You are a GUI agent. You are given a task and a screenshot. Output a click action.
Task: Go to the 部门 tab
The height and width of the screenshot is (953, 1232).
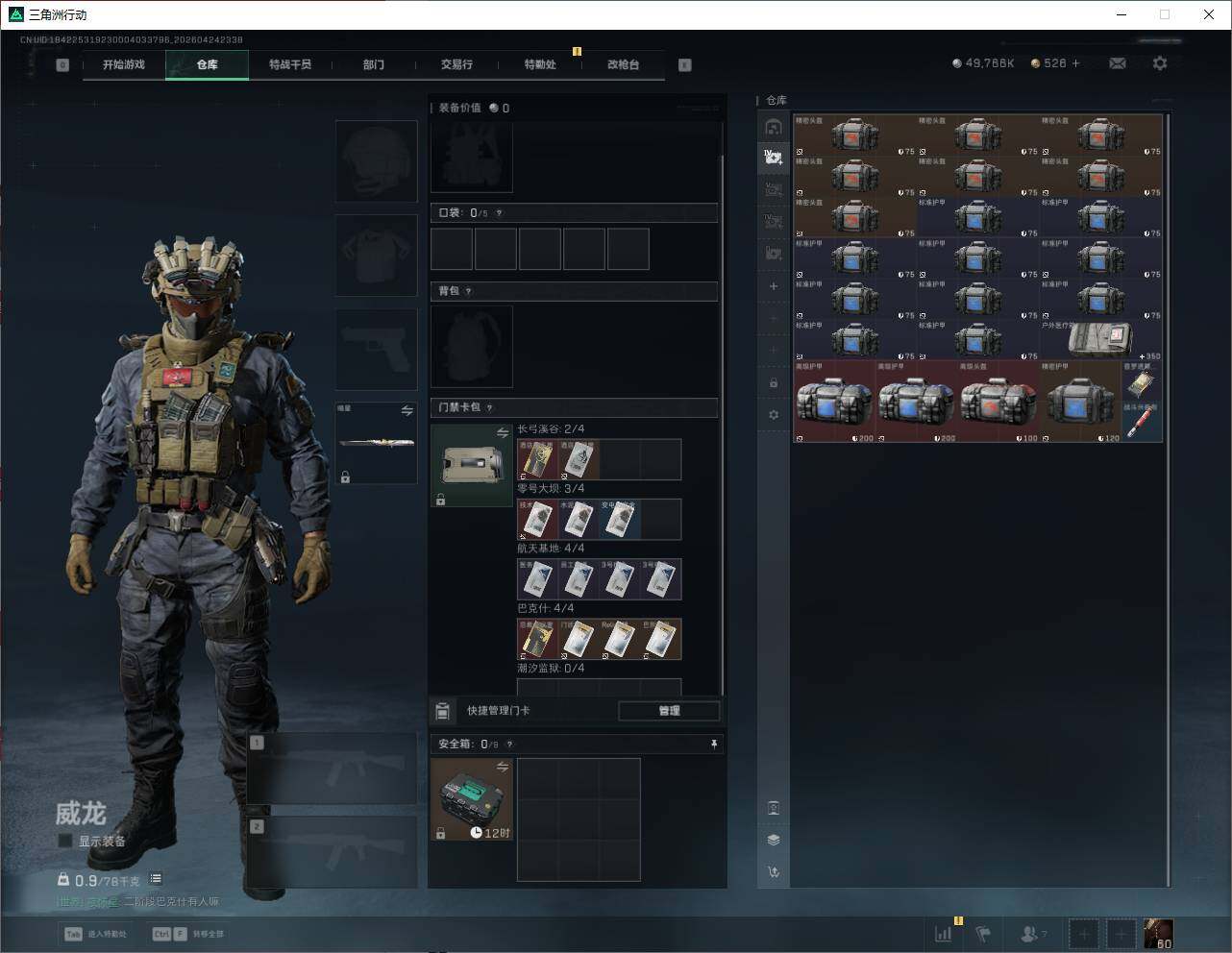point(374,64)
